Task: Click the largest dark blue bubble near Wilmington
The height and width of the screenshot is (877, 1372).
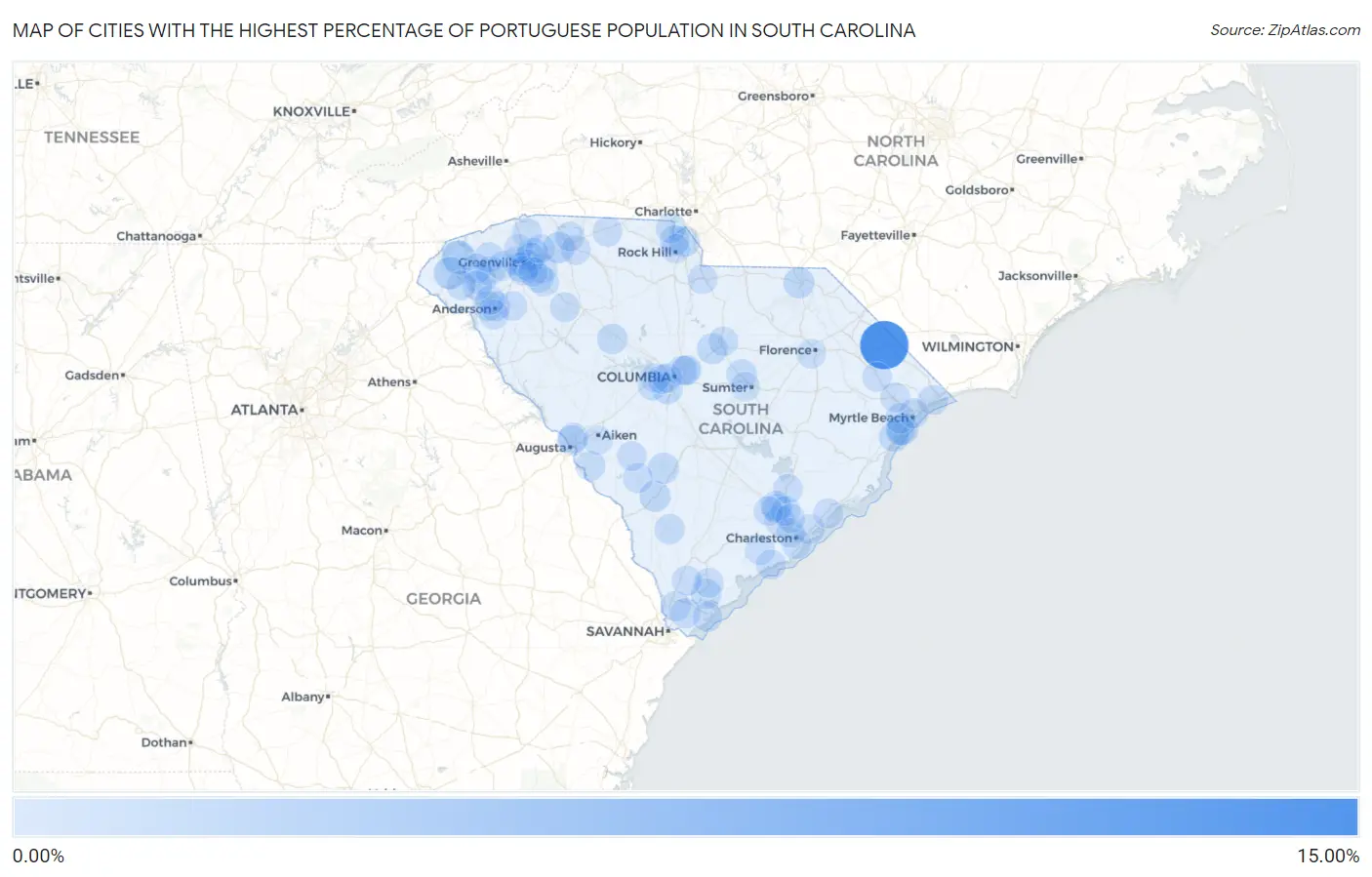Action: [884, 344]
